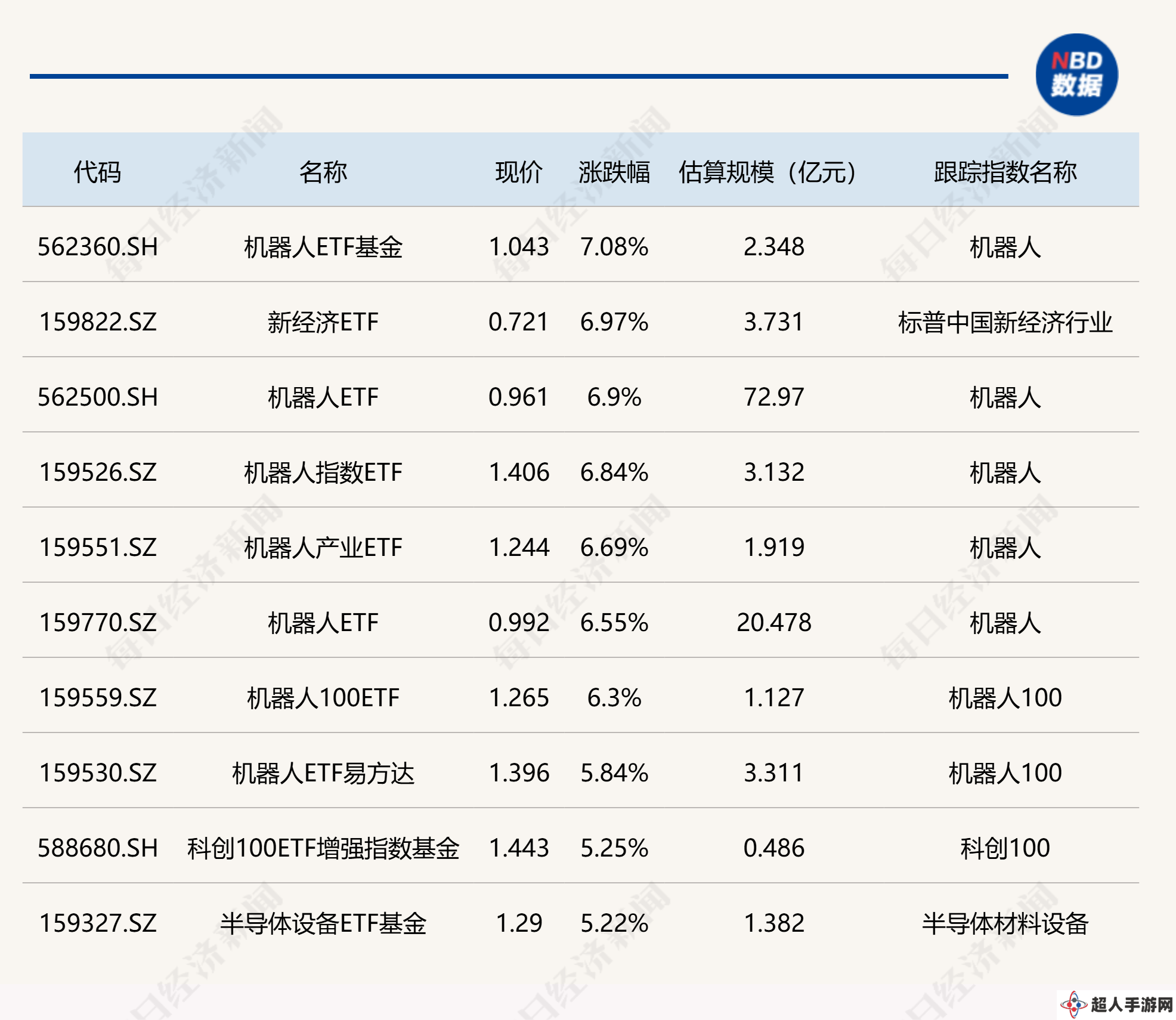
Task: Click the change value 6.97%
Action: (614, 322)
